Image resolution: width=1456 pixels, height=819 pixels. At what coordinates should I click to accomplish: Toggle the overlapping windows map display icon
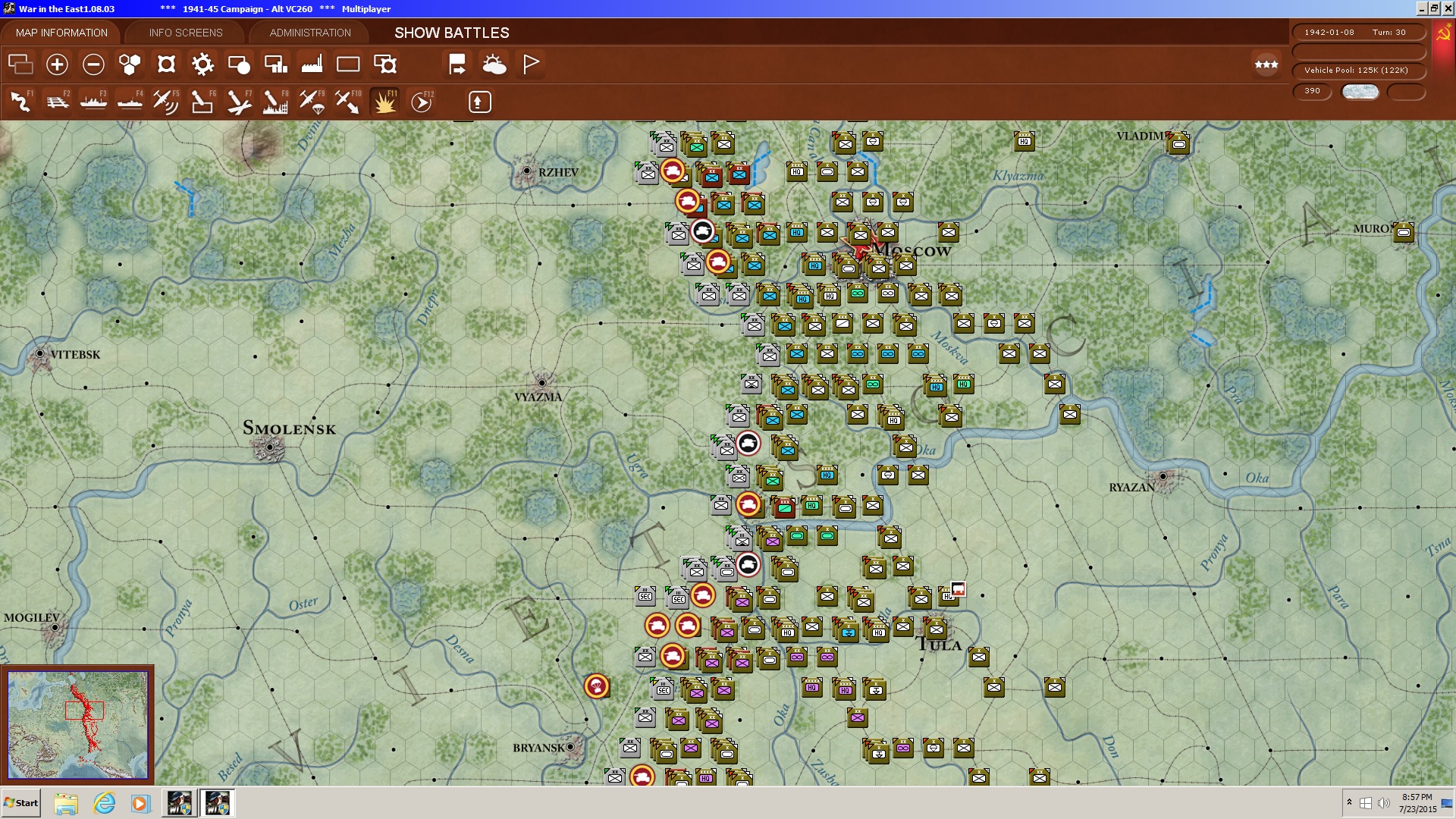tap(20, 64)
